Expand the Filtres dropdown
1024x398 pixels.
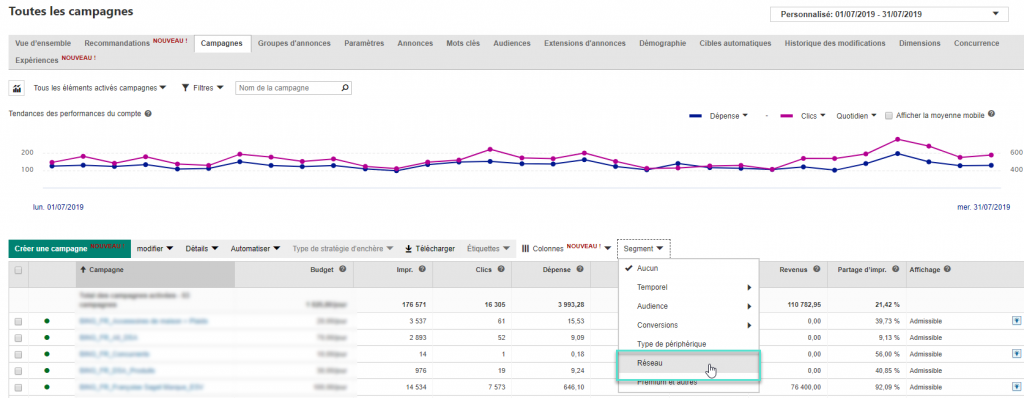click(x=203, y=88)
